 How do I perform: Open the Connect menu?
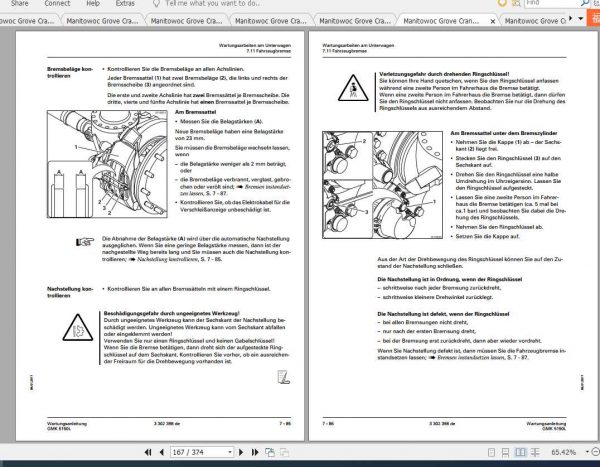57,3
